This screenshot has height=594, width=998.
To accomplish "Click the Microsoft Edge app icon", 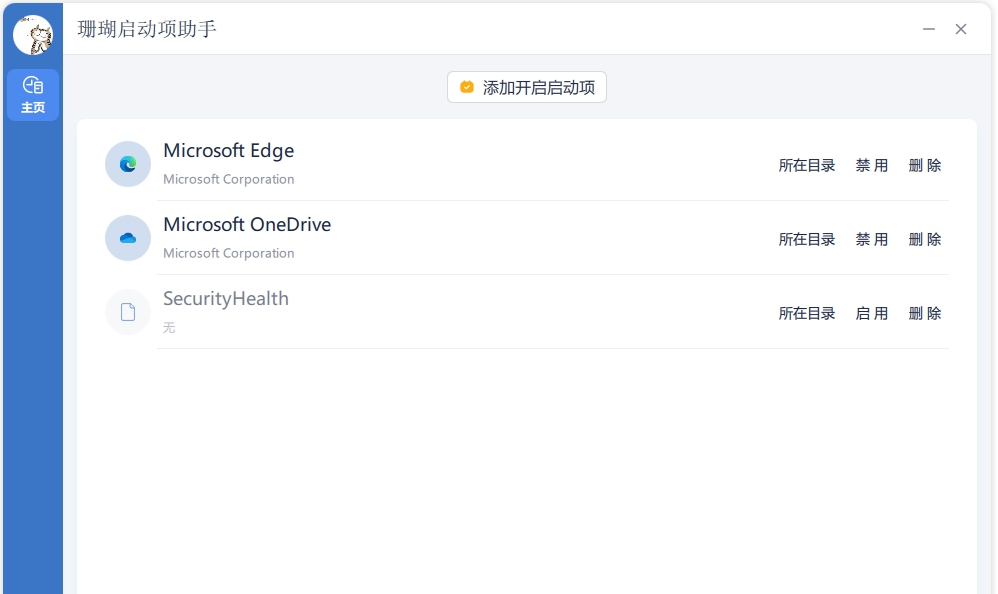I will click(x=128, y=164).
